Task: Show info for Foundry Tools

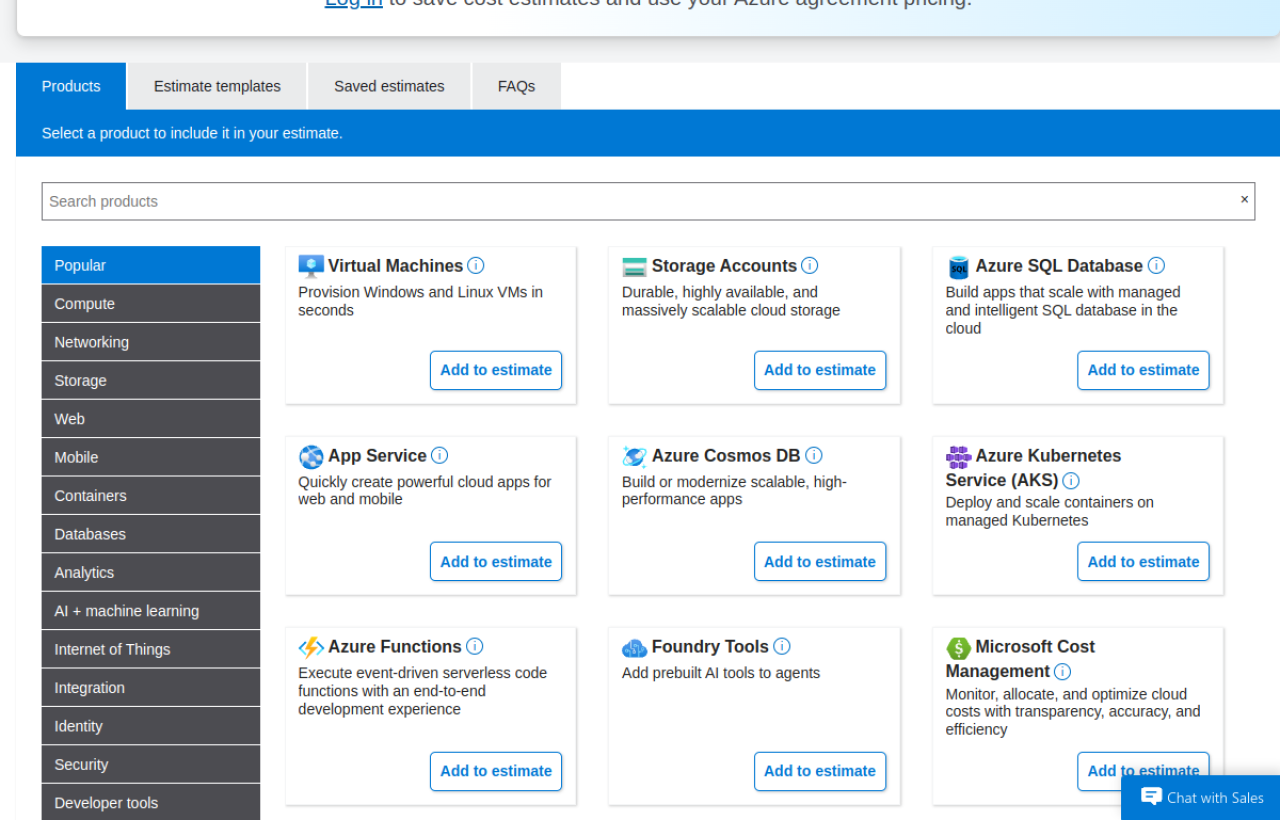Action: [x=782, y=646]
